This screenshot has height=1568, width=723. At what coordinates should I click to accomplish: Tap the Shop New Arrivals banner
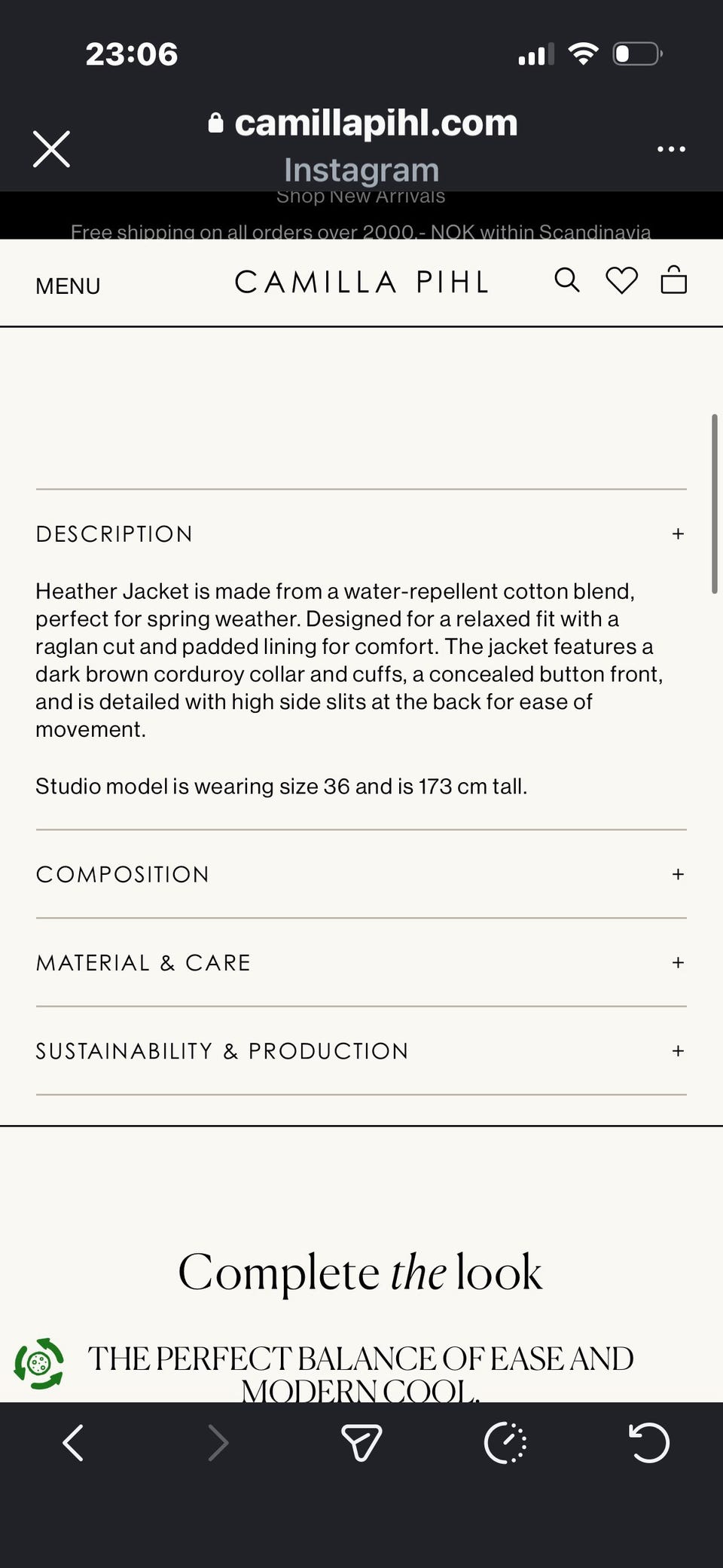pyautogui.click(x=361, y=197)
